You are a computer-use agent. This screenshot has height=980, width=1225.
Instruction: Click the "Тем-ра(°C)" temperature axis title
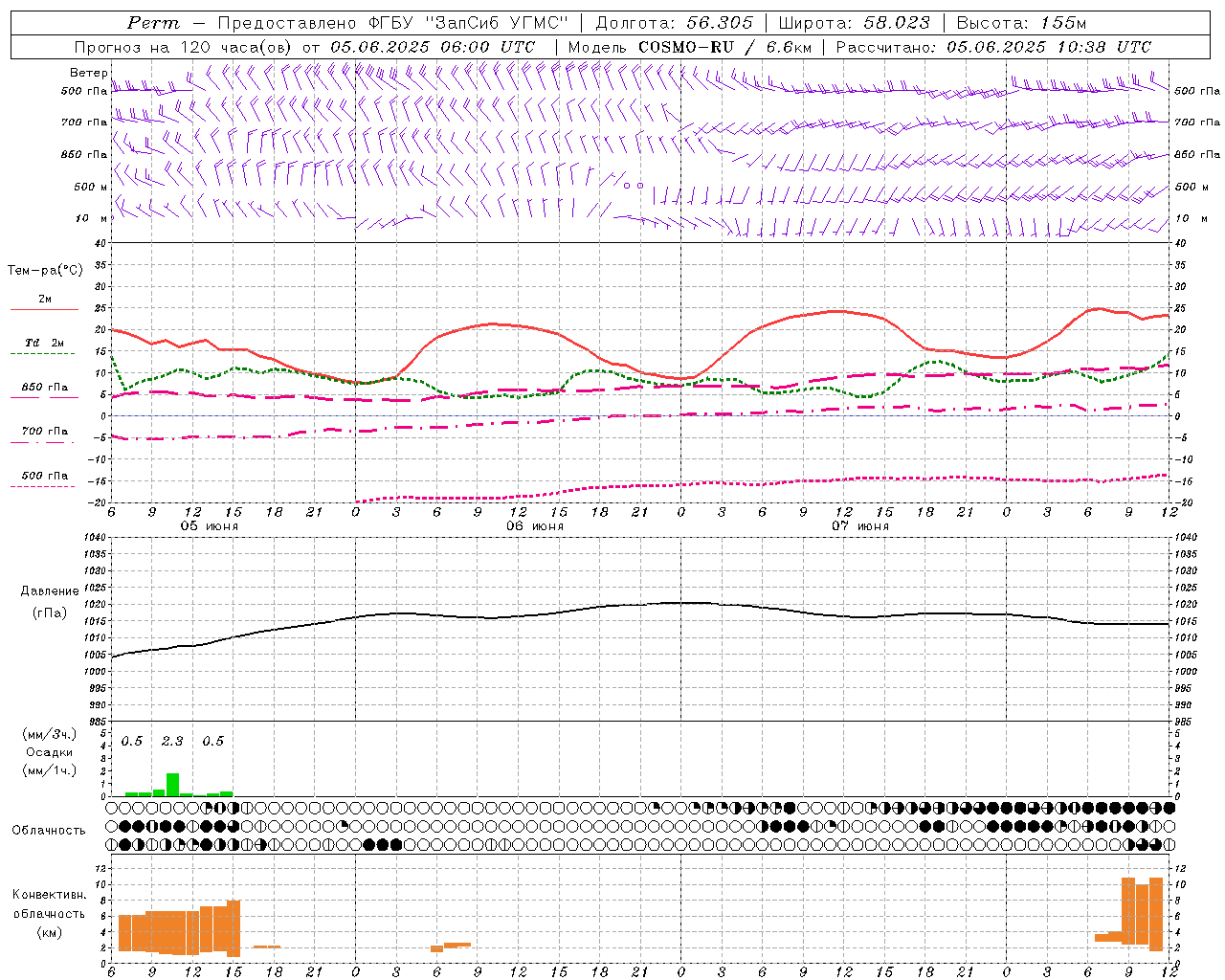pos(45,271)
